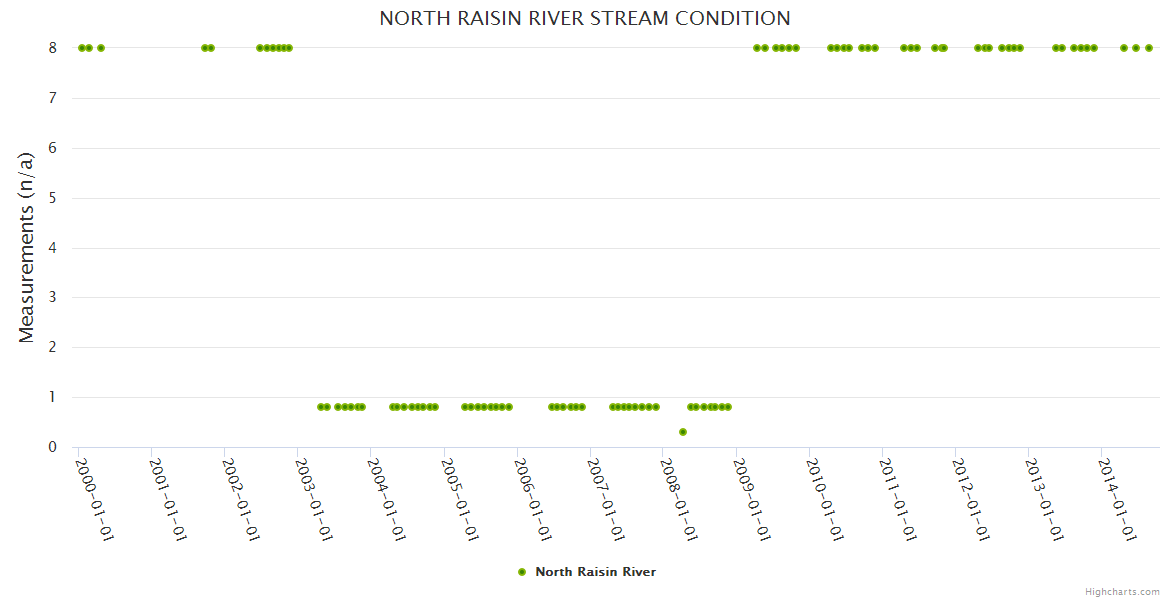Open the Highcharts.com credits link

point(1122,591)
